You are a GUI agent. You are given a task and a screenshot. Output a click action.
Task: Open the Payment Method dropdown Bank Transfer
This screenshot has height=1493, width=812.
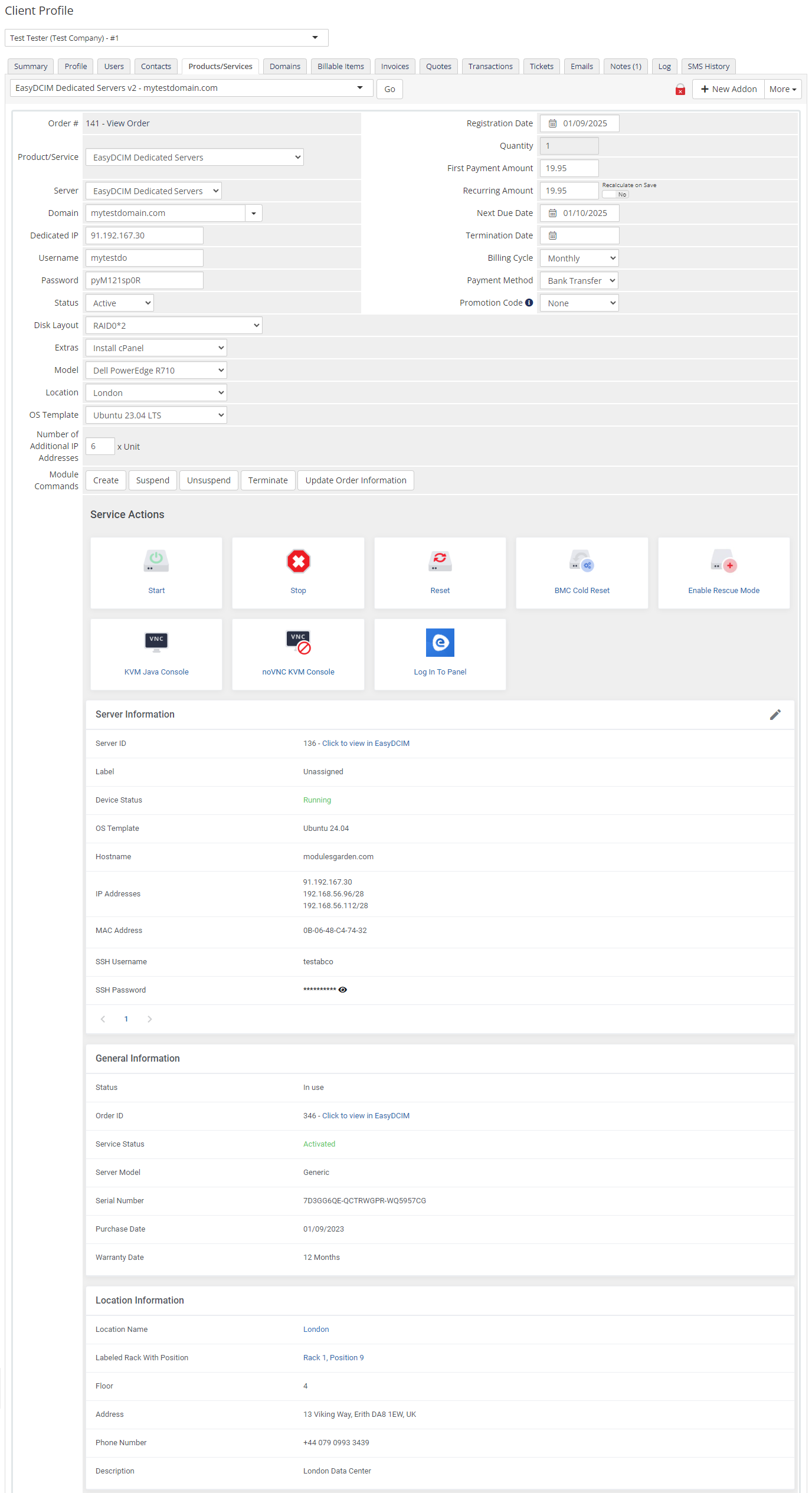point(579,280)
